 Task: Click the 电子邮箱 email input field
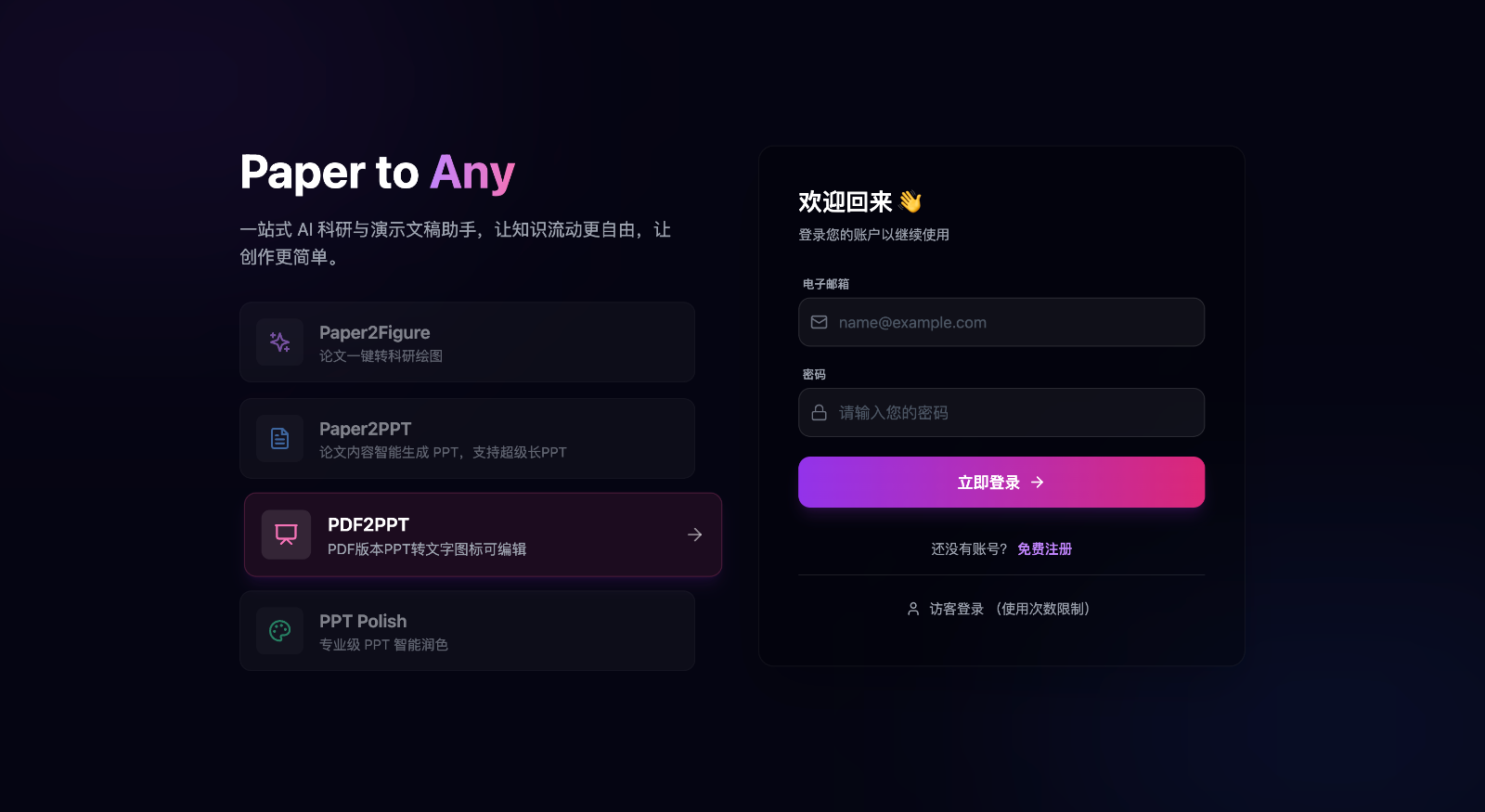point(1001,322)
